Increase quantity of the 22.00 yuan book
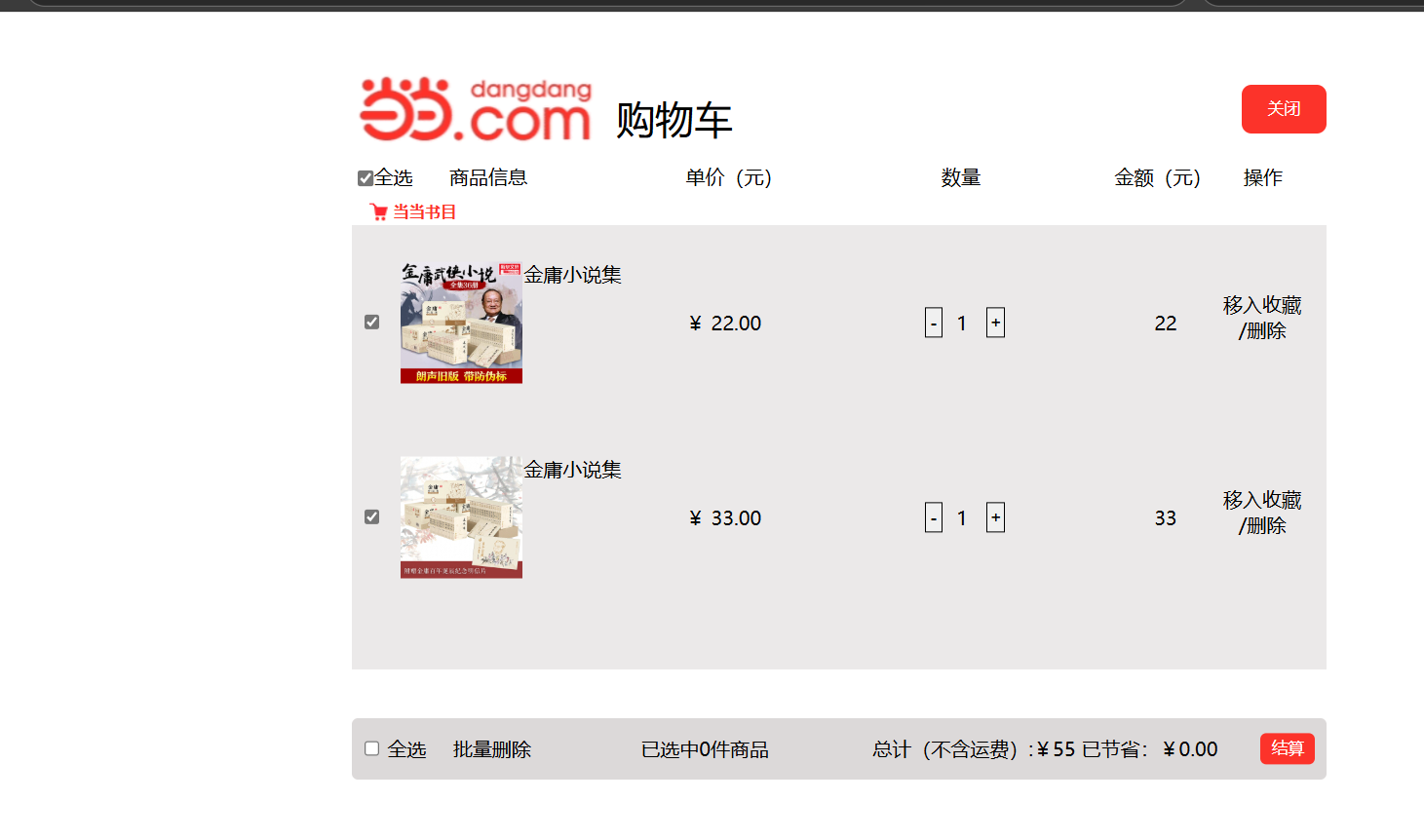Viewport: 1424px width, 840px height. (x=995, y=323)
